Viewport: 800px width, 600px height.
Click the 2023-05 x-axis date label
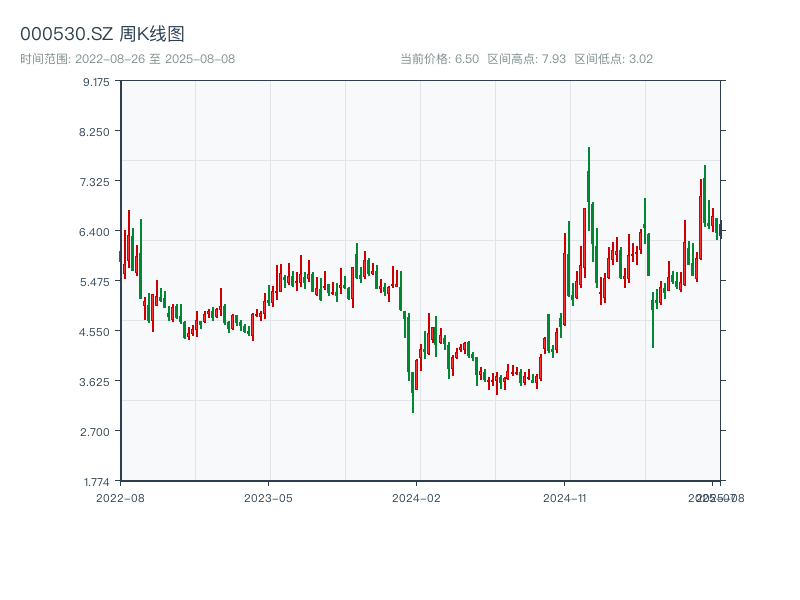tap(268, 497)
